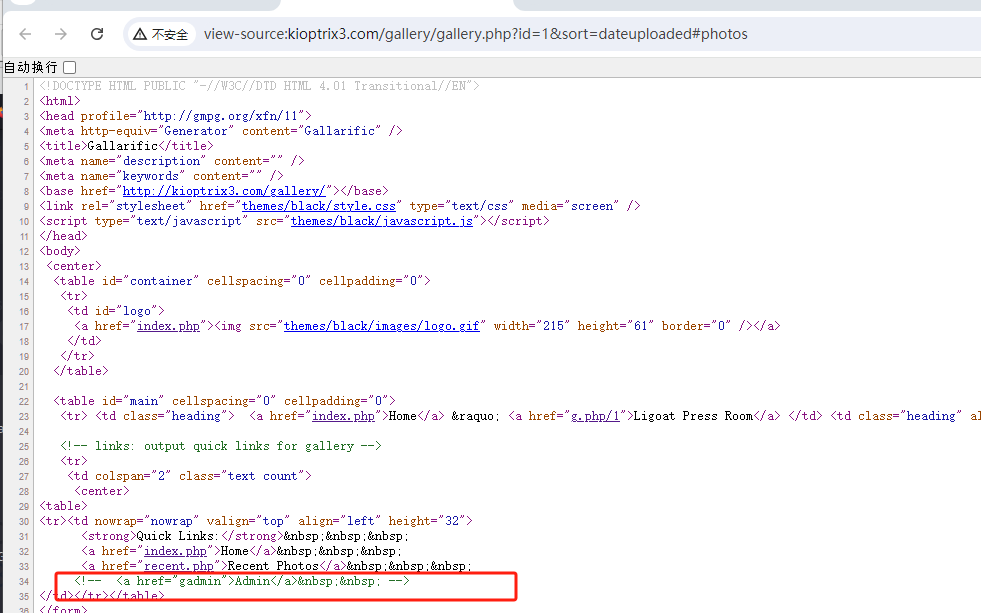The image size is (981, 613).
Task: Click the DOCTYPE declaration text on line 1
Action: coord(259,86)
